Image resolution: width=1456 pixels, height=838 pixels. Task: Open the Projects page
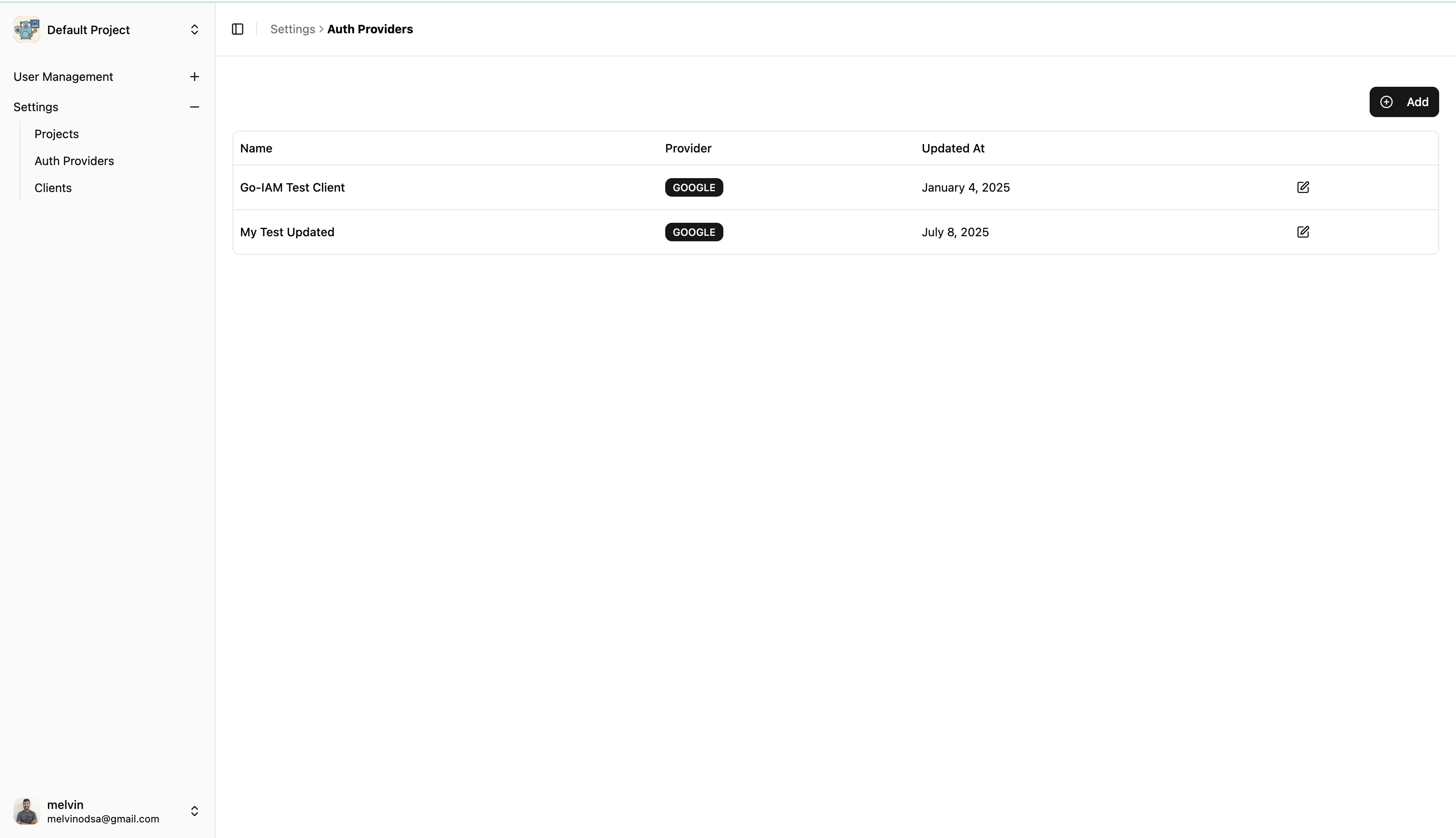coord(56,133)
